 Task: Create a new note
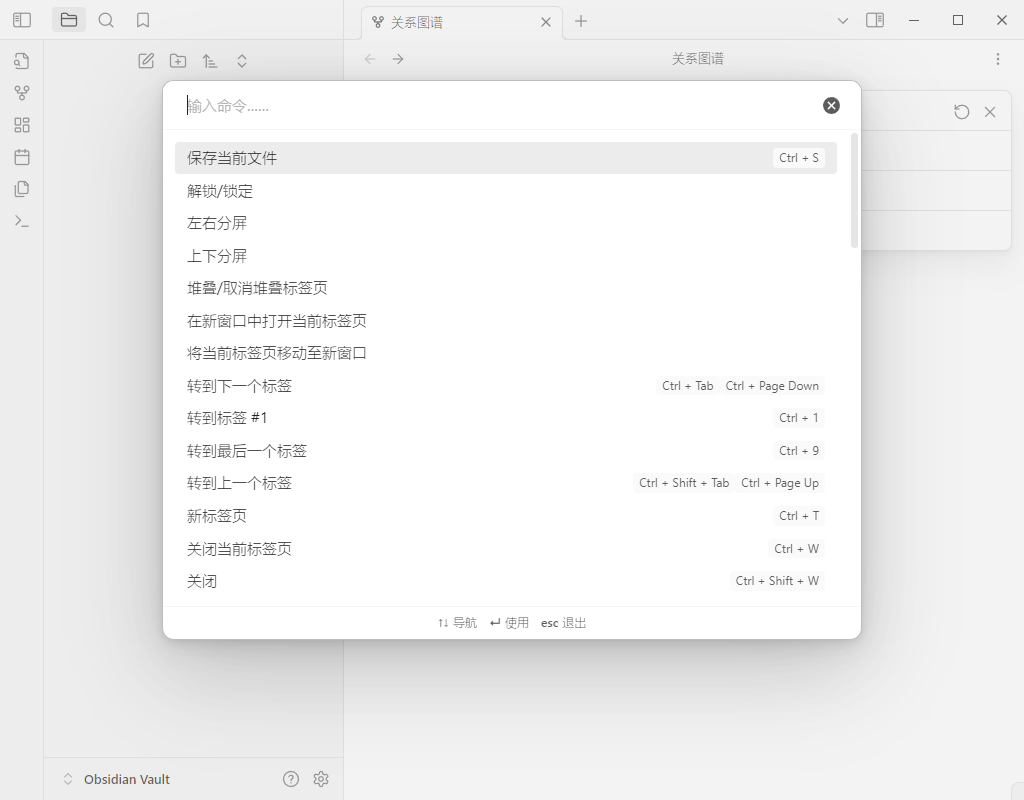(145, 60)
